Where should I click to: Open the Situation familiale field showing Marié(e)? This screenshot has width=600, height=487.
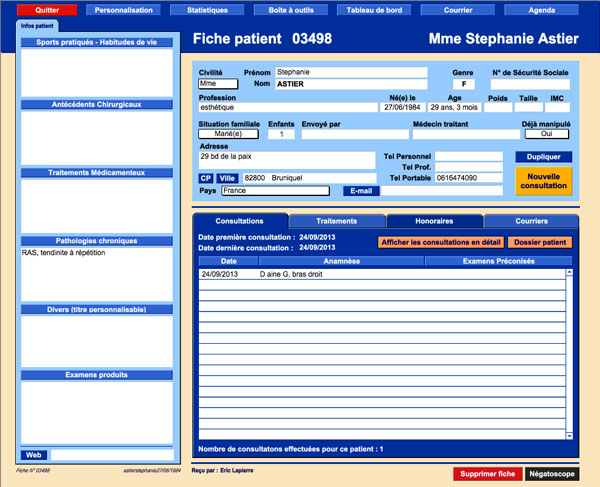[x=230, y=134]
